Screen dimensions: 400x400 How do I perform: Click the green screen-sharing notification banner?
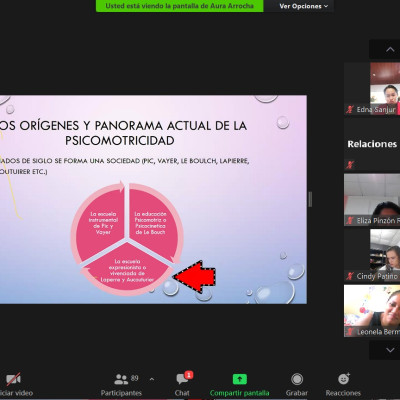(x=180, y=6)
